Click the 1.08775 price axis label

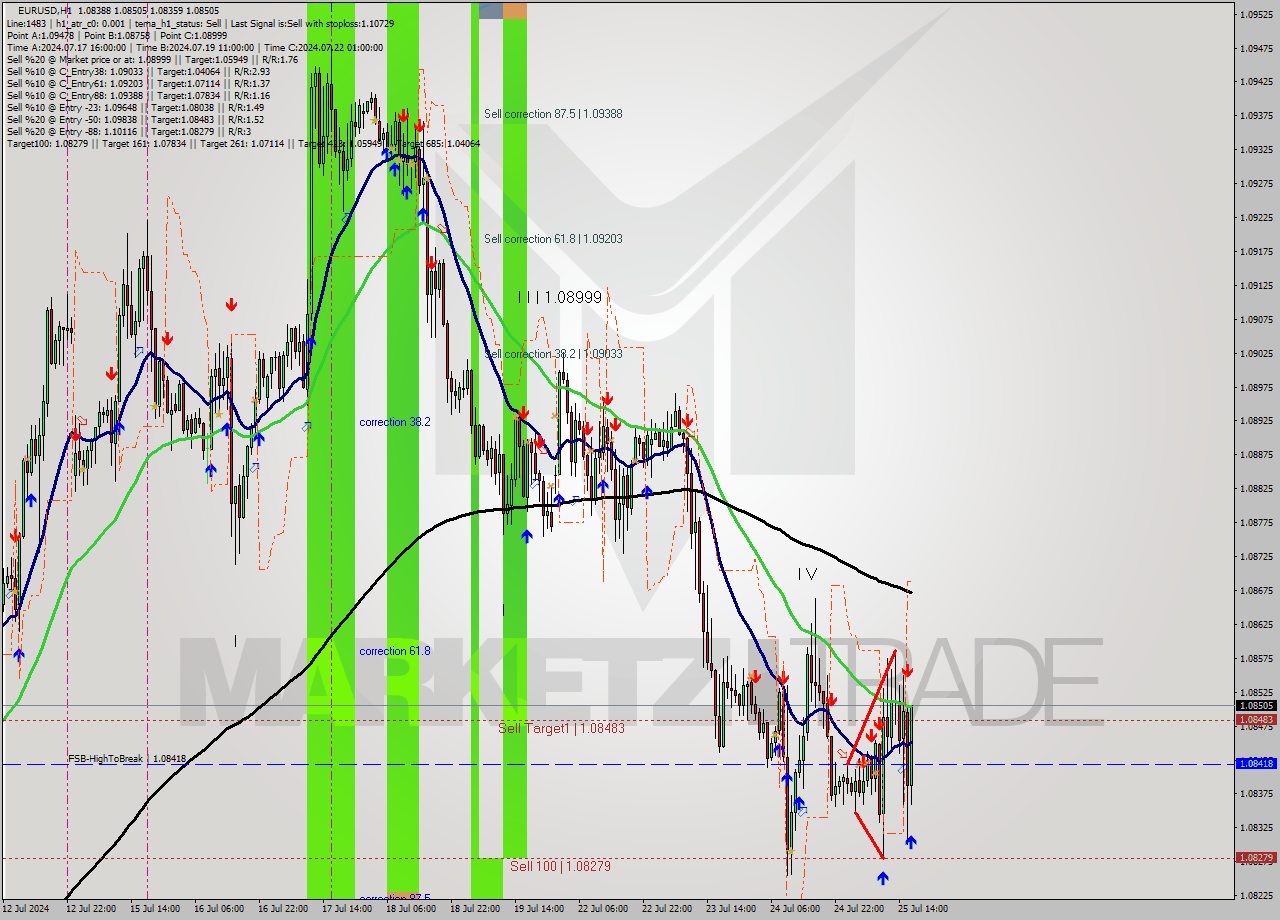[1256, 522]
